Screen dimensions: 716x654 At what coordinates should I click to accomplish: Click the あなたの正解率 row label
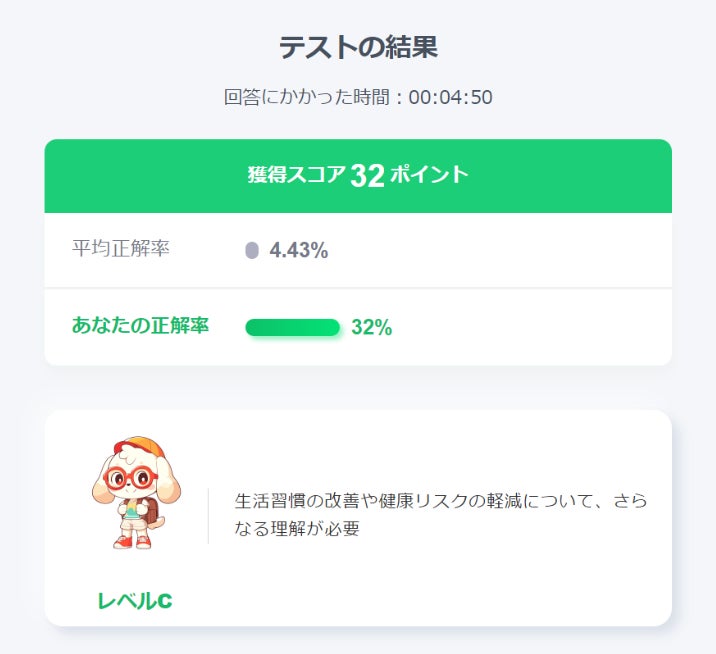click(140, 325)
